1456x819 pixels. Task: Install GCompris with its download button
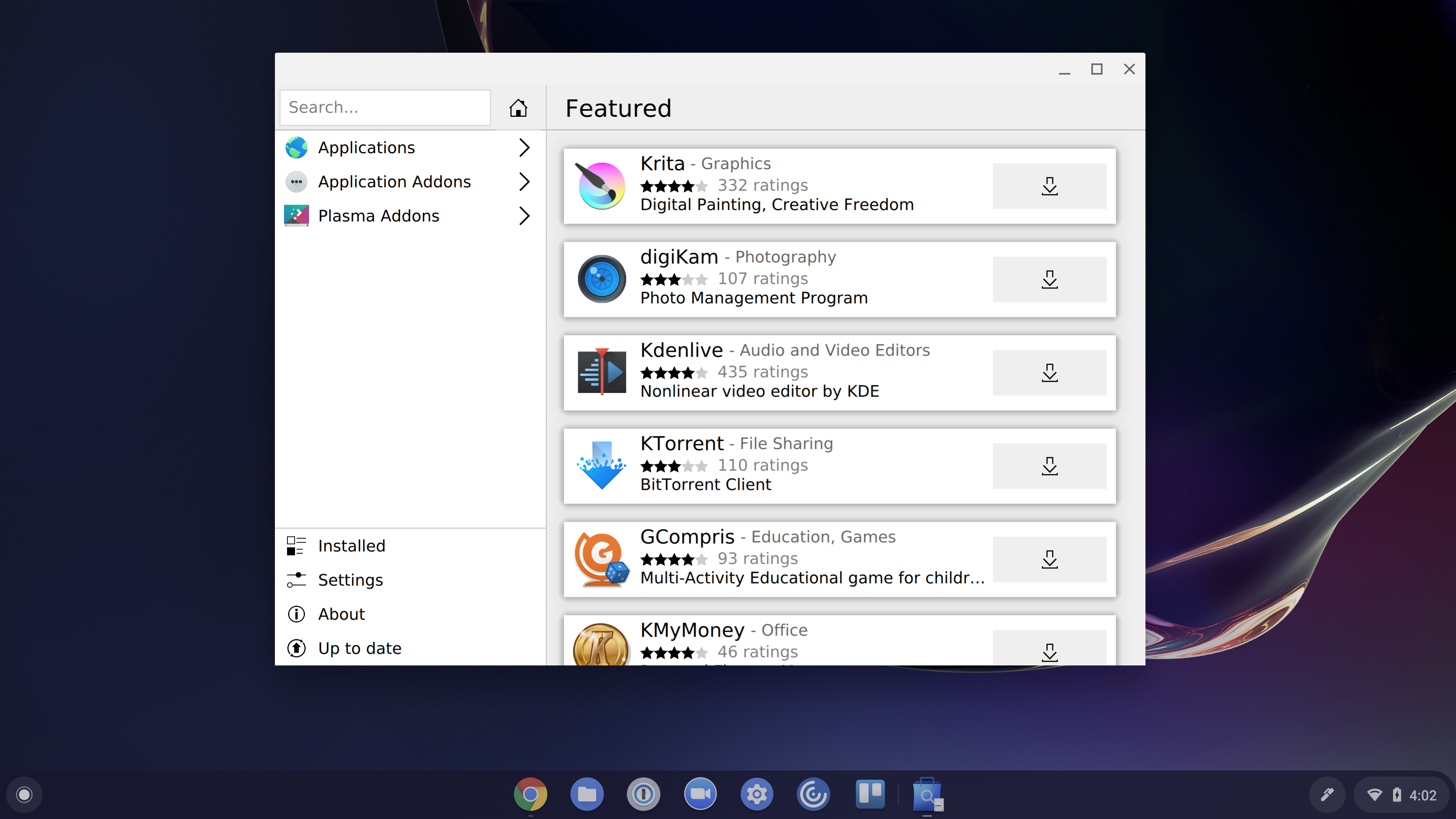click(1049, 559)
